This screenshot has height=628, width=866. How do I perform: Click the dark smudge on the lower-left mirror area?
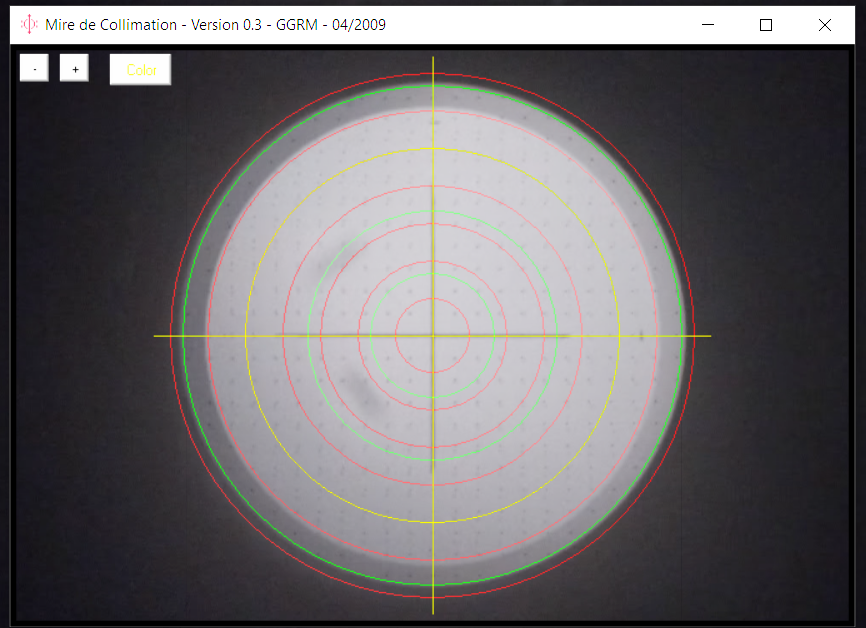(x=361, y=391)
